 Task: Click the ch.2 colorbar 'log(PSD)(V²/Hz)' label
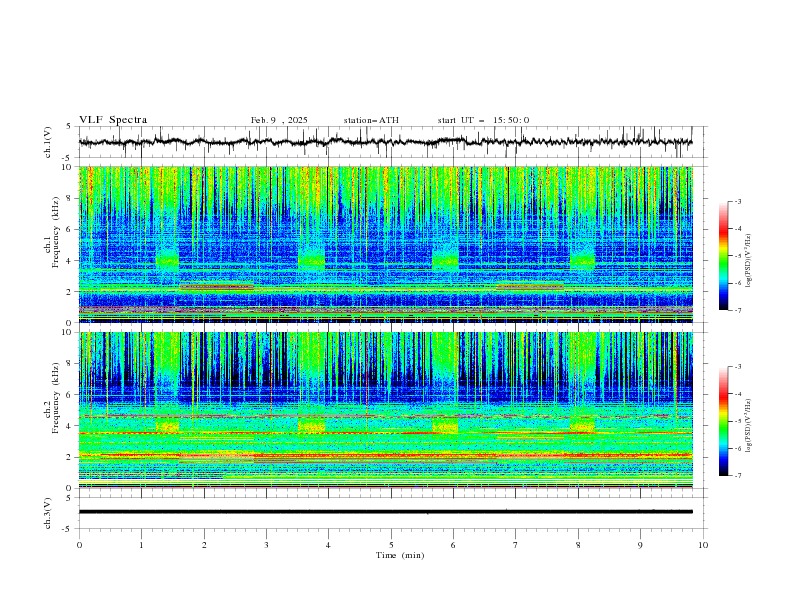pos(749,426)
